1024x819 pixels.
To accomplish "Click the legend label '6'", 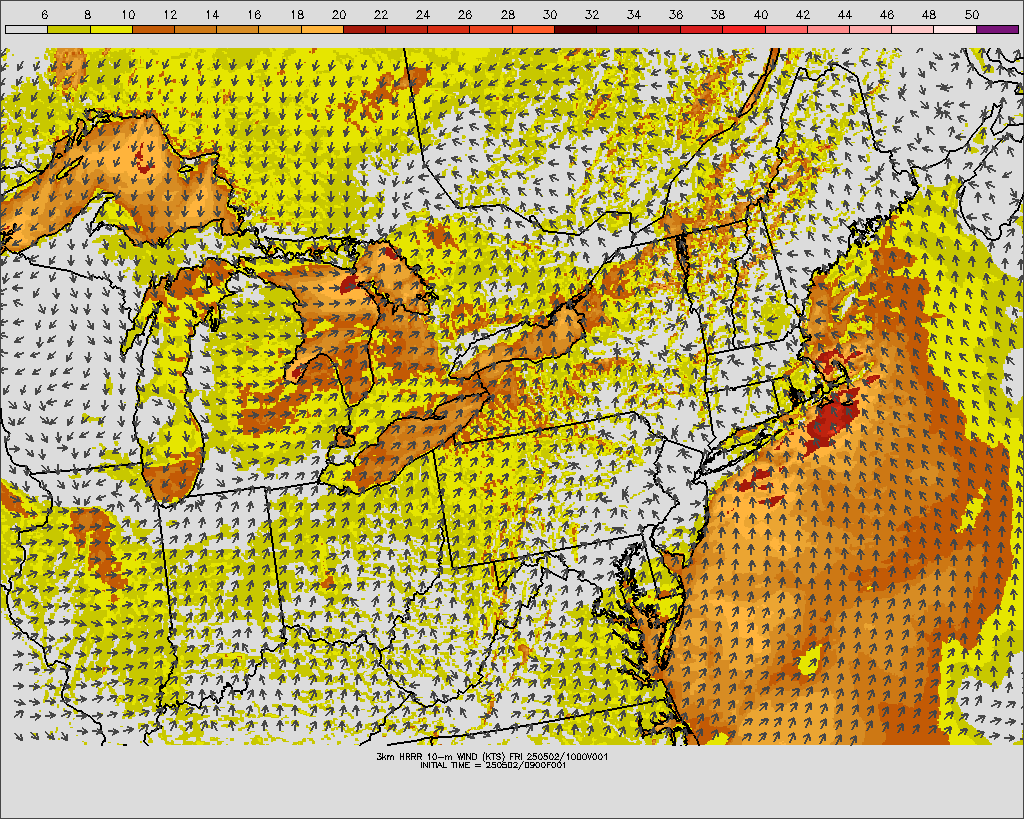I will pyautogui.click(x=44, y=14).
